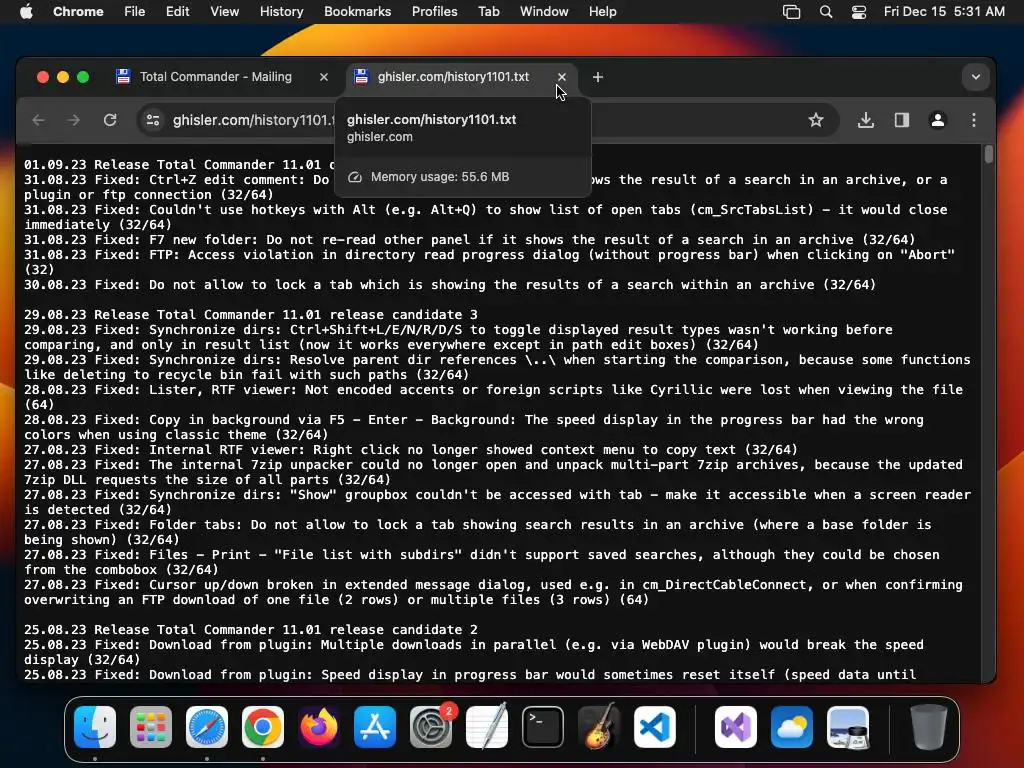This screenshot has width=1024, height=768.
Task: Click the "30.08.23 Fixed: Do not allow to lock a tab" line
Action: coord(450,285)
